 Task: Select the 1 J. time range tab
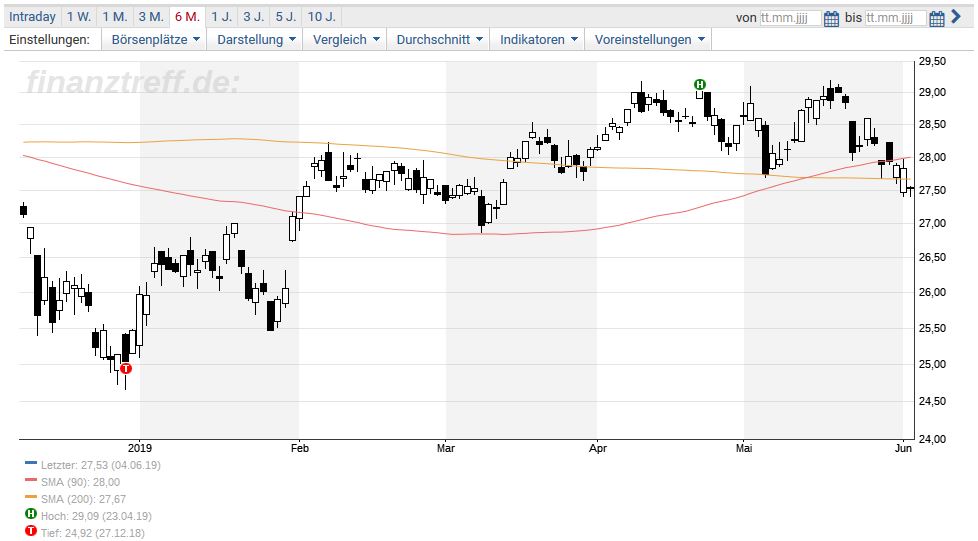[x=221, y=17]
